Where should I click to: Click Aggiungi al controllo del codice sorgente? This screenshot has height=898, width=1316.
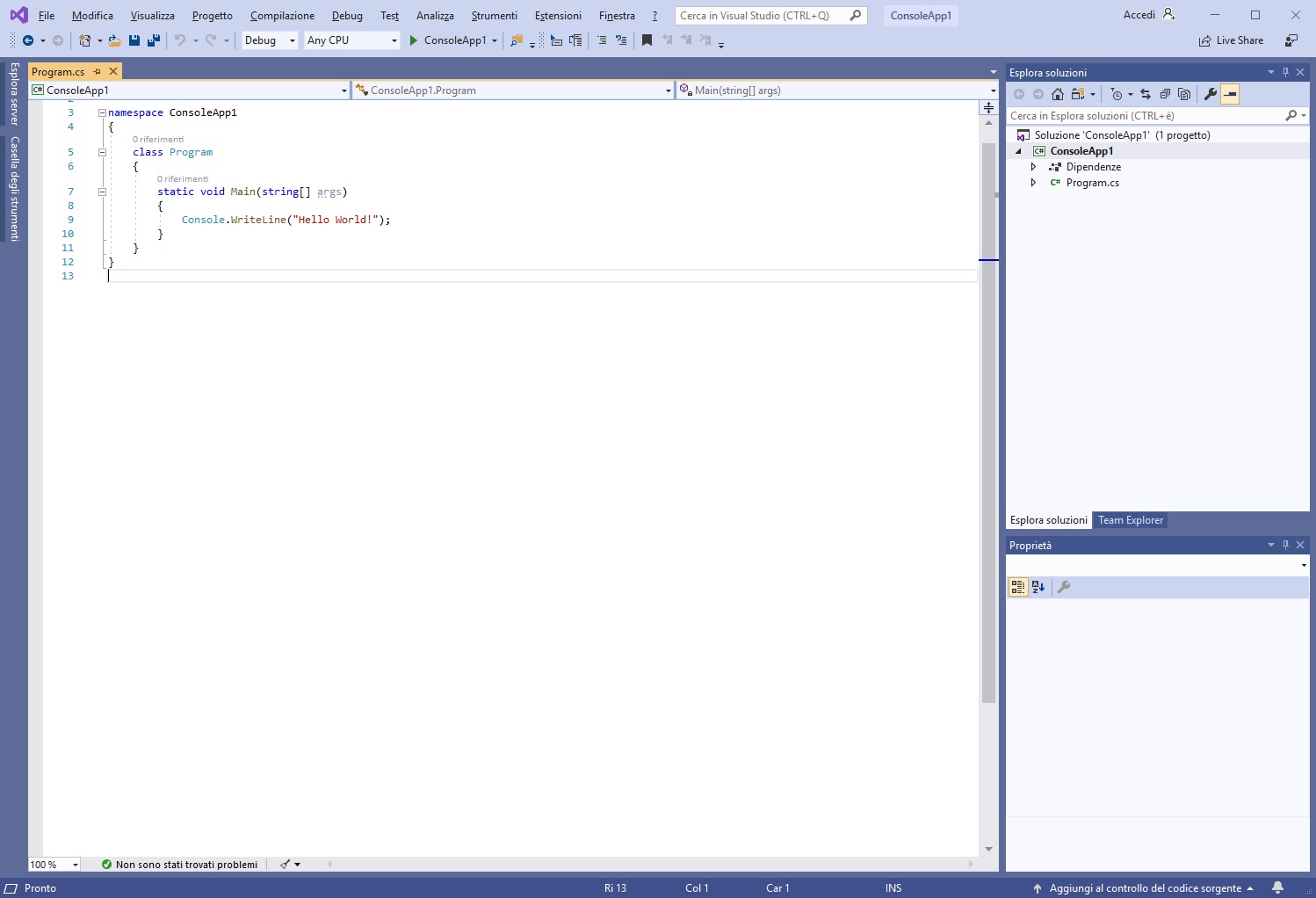(x=1145, y=888)
